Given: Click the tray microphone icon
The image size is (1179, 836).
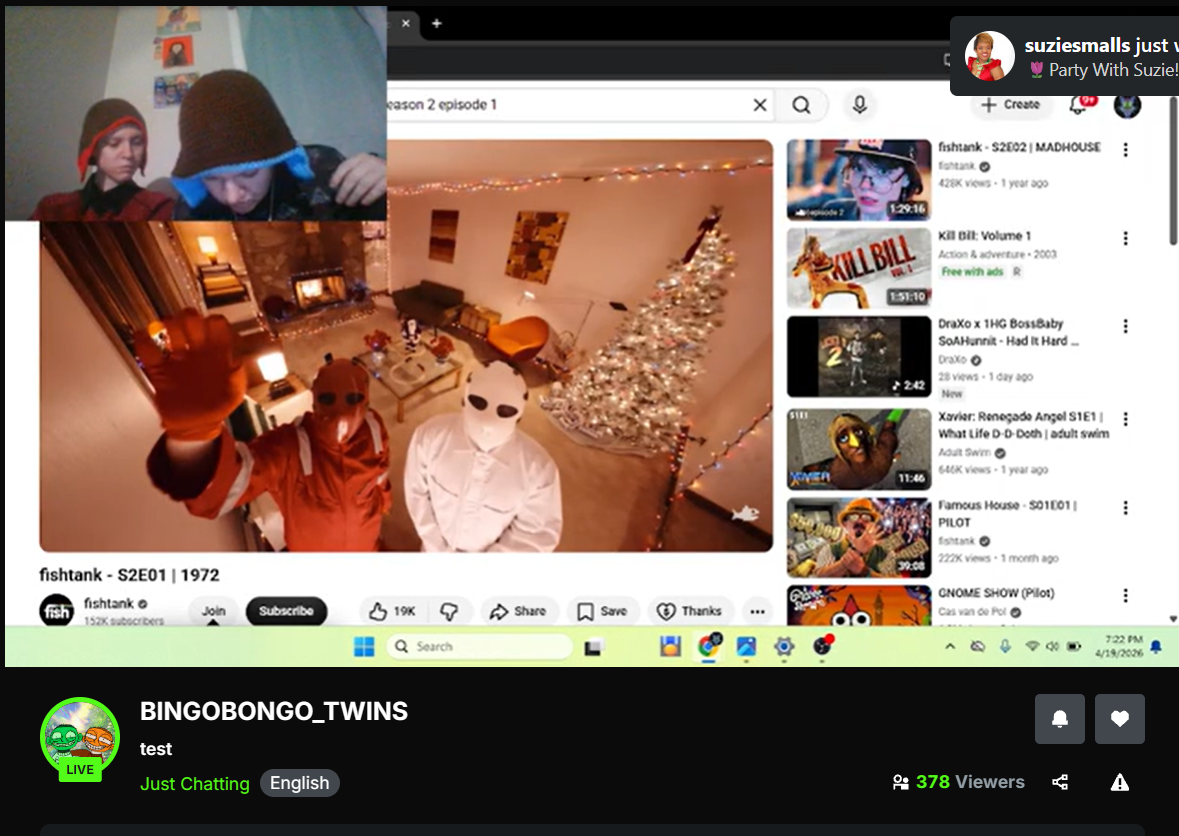Looking at the screenshot, I should (x=1005, y=647).
